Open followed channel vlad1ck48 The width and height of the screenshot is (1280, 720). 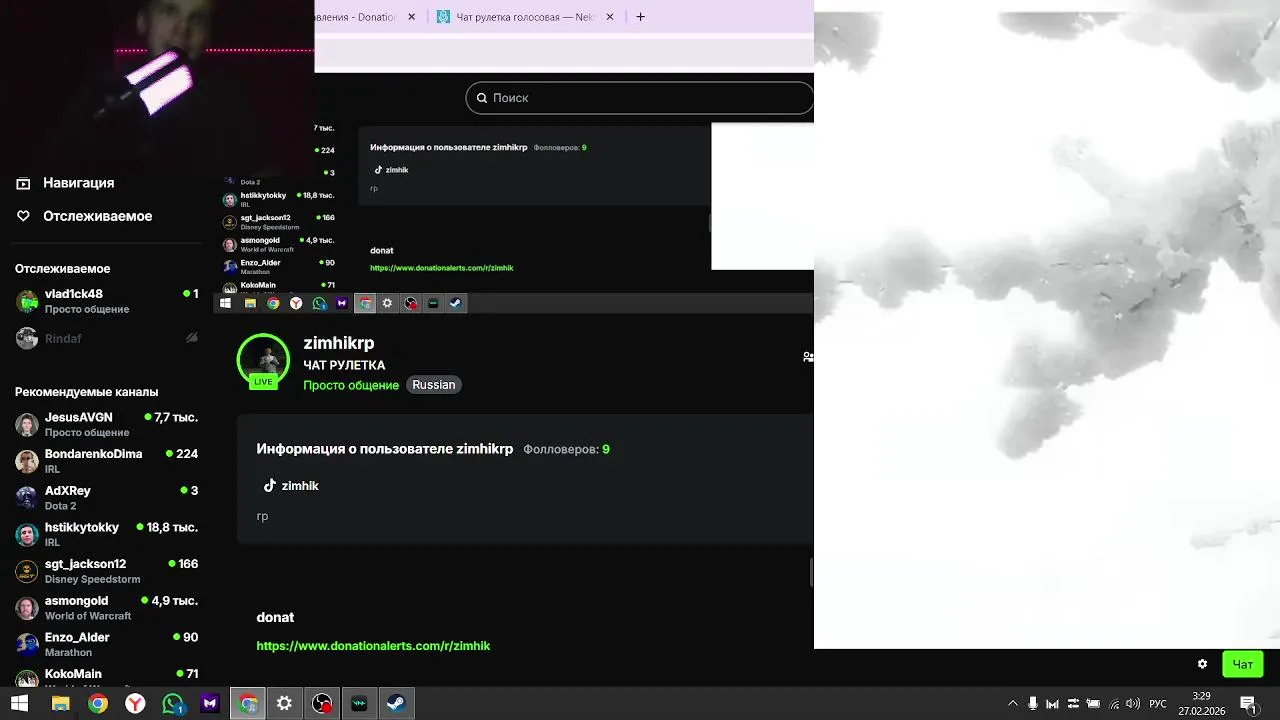pyautogui.click(x=107, y=301)
